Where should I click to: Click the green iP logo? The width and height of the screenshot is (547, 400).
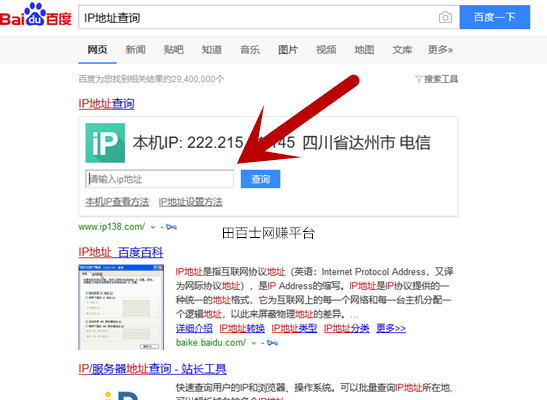pyautogui.click(x=105, y=143)
